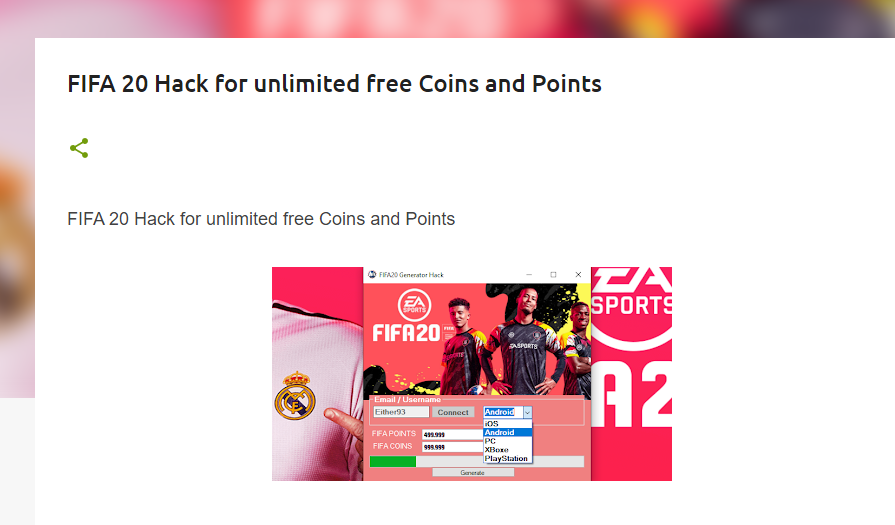Click the FIFA20 Generator Hack window icon
Screen dimensions: 895x525
[x=372, y=274]
